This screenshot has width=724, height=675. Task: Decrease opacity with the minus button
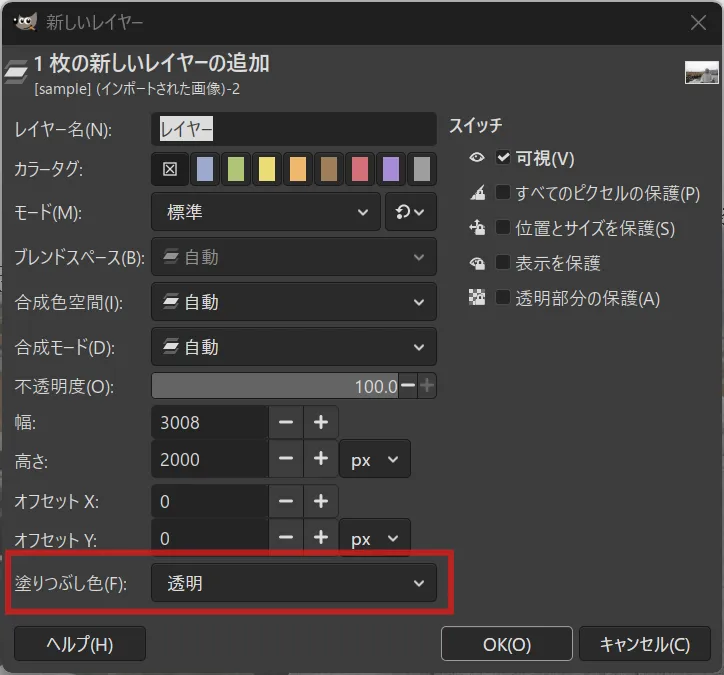(408, 386)
